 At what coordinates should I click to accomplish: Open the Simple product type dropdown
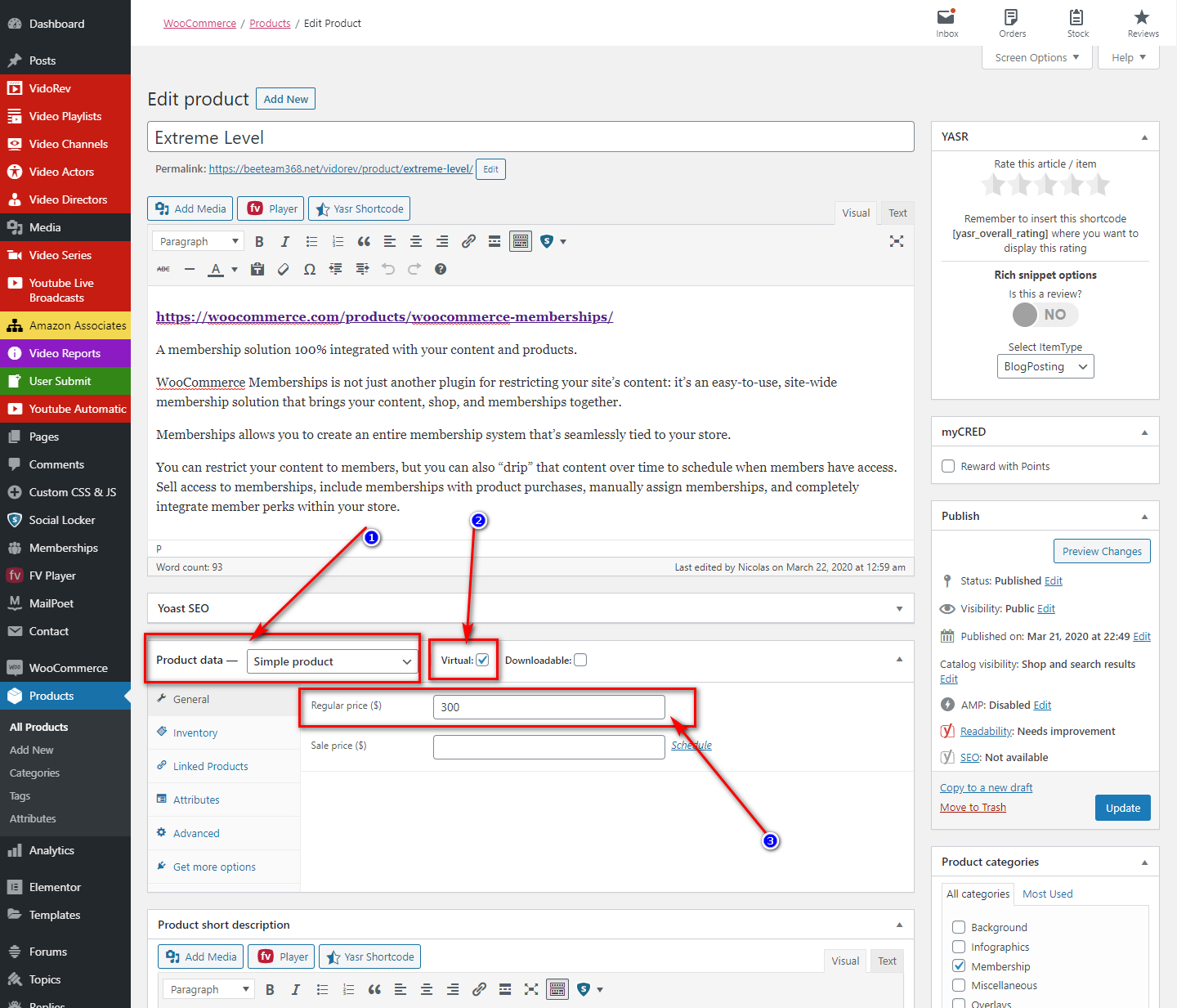click(332, 661)
